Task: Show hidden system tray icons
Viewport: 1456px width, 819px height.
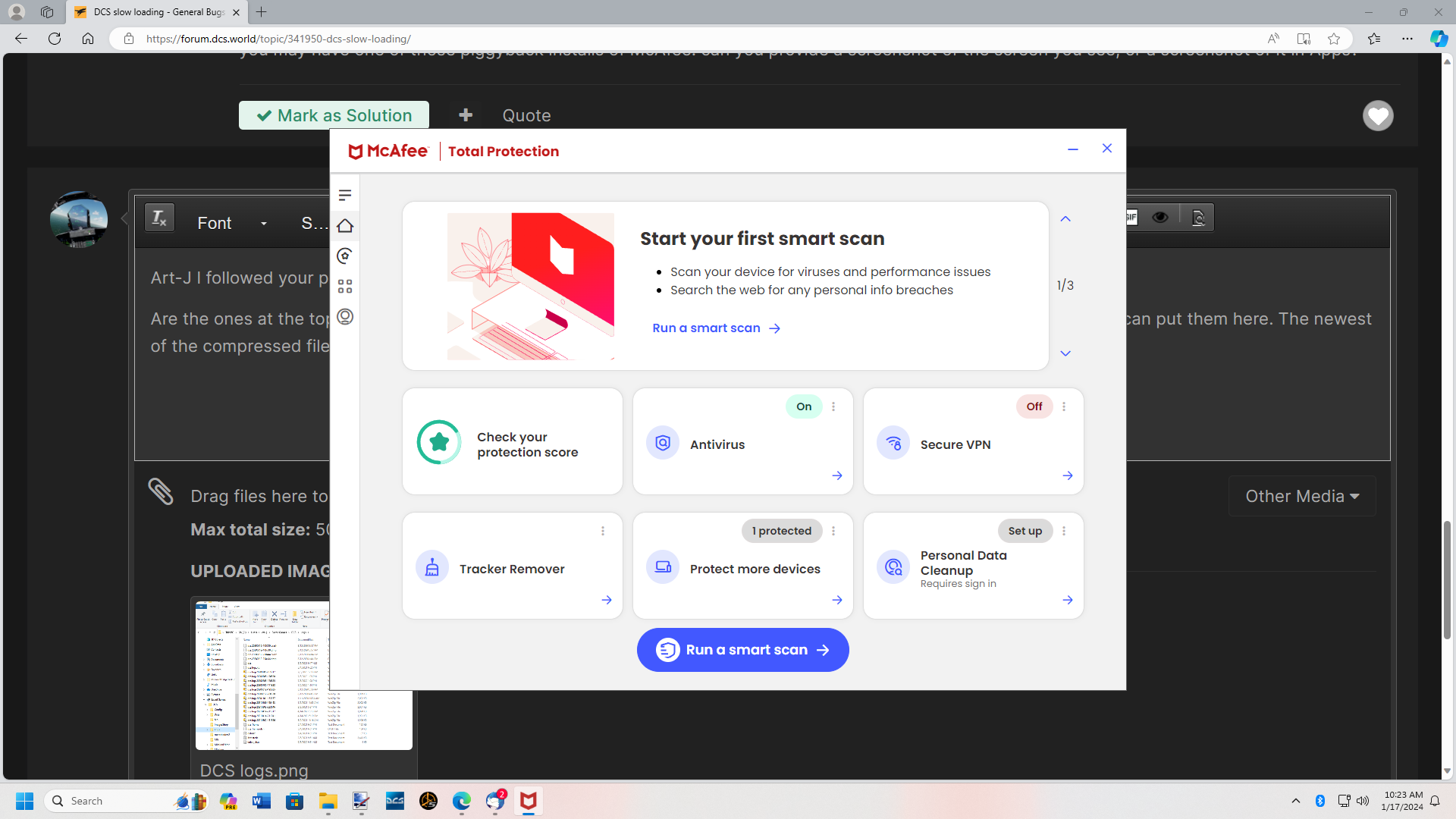Action: [1296, 801]
